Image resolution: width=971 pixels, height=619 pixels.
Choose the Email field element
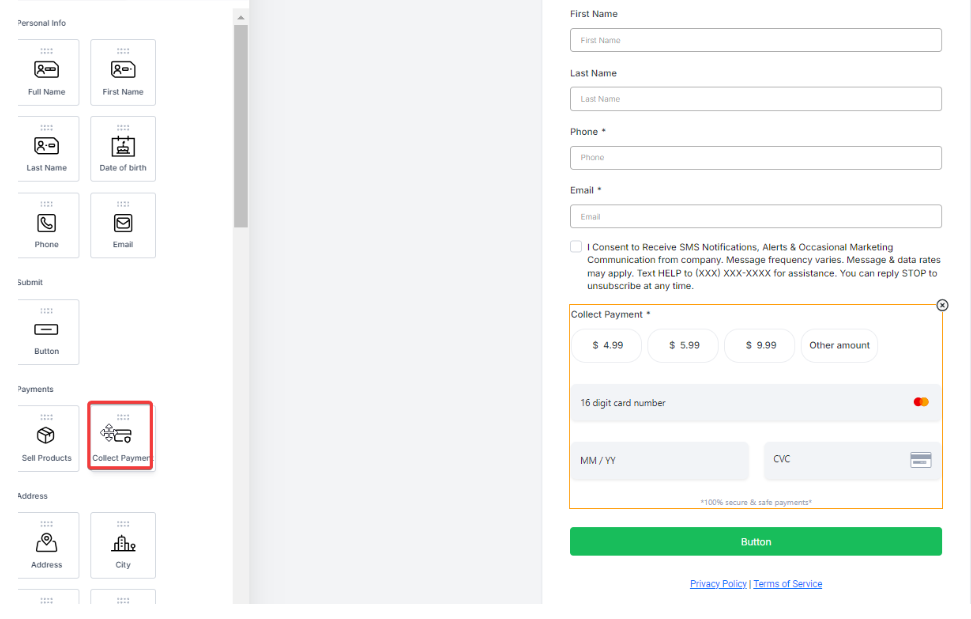point(123,225)
